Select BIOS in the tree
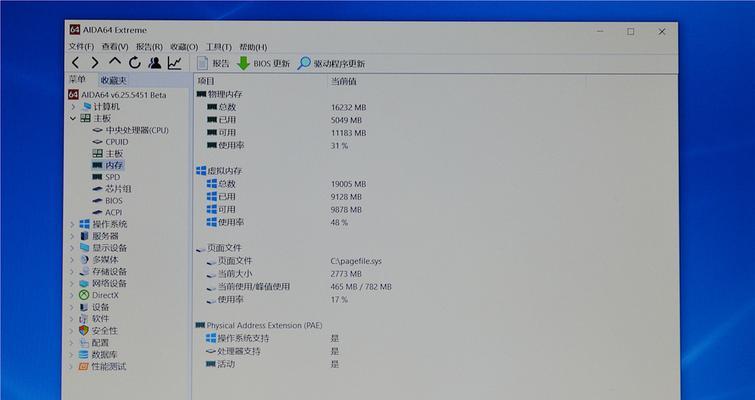 pyautogui.click(x=107, y=201)
